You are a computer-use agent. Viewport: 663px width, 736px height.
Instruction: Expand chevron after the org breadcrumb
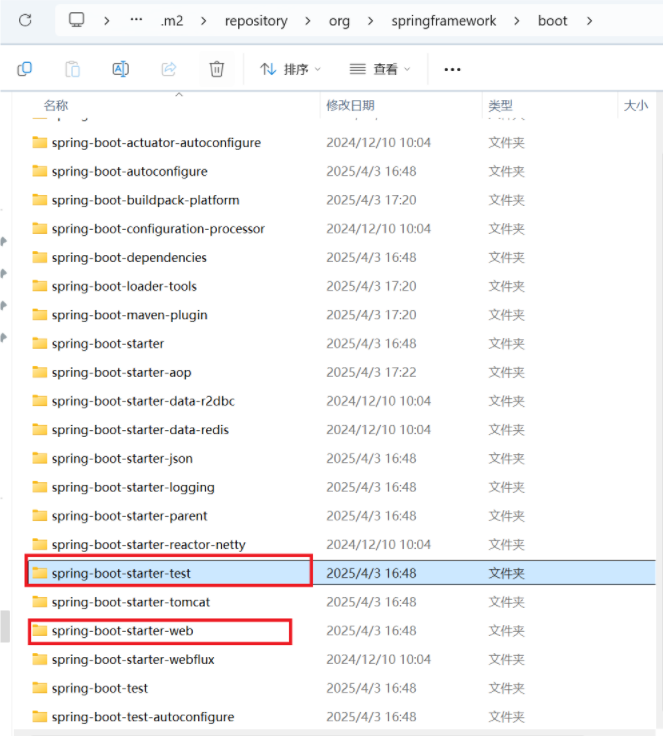[370, 21]
